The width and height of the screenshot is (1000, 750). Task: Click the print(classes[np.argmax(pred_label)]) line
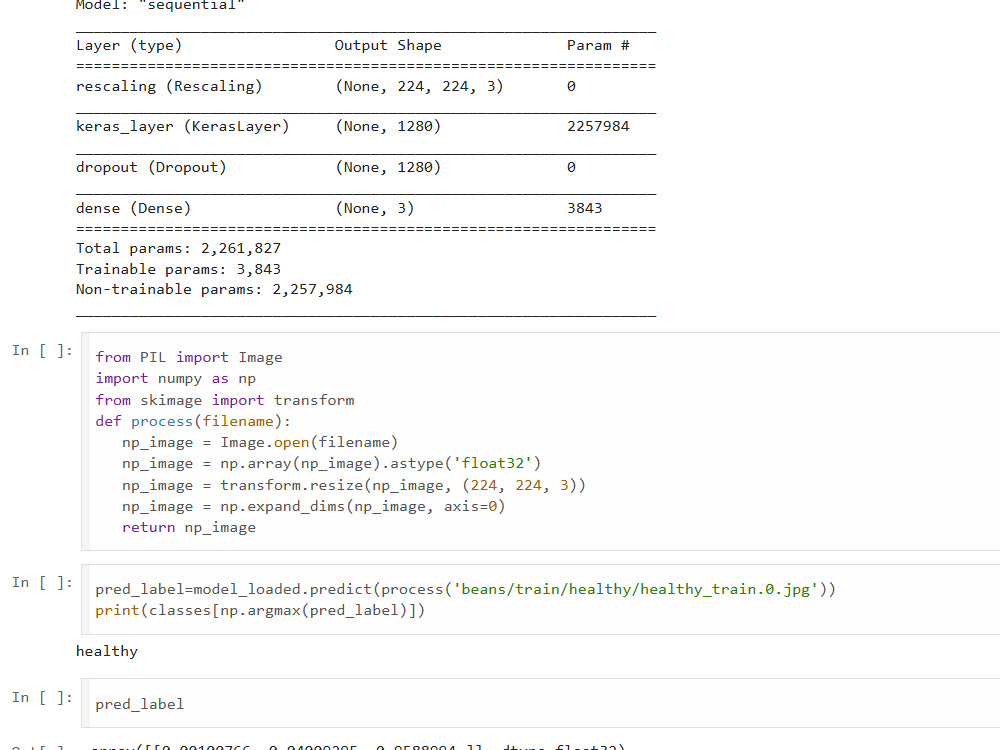(260, 610)
